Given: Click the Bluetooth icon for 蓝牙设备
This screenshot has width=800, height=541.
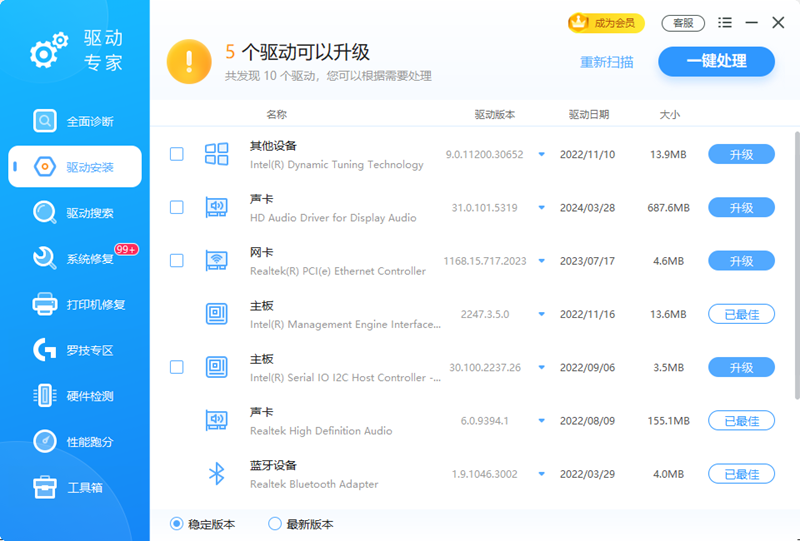Looking at the screenshot, I should [216, 474].
